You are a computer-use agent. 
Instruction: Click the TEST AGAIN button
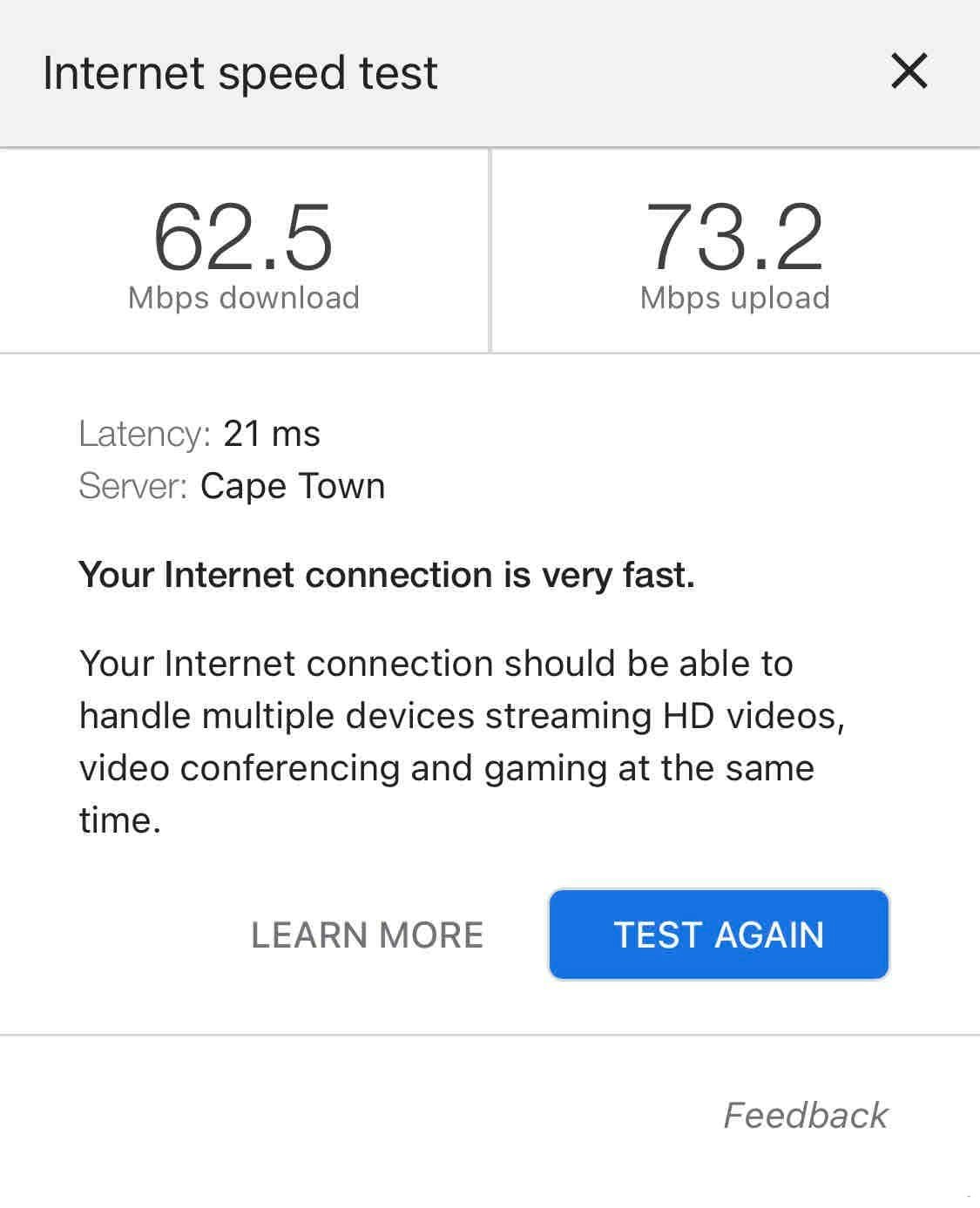click(719, 935)
